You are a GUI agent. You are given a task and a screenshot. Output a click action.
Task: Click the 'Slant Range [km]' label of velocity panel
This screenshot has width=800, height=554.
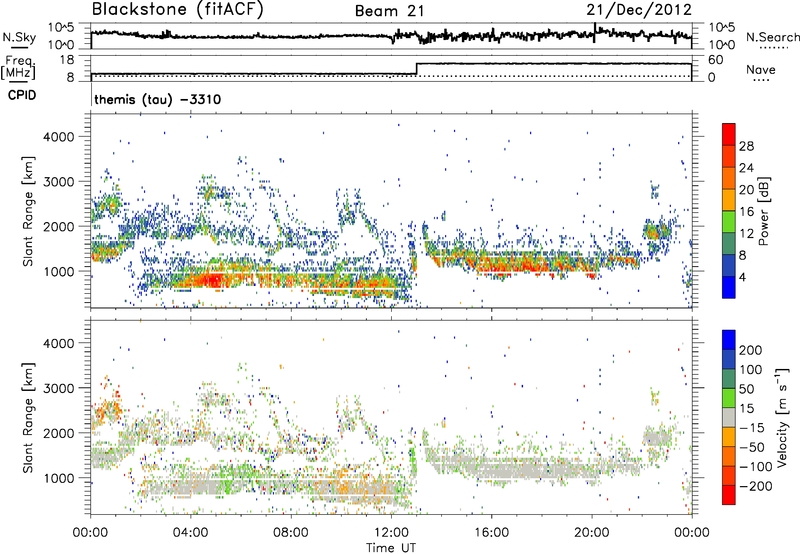tap(28, 417)
